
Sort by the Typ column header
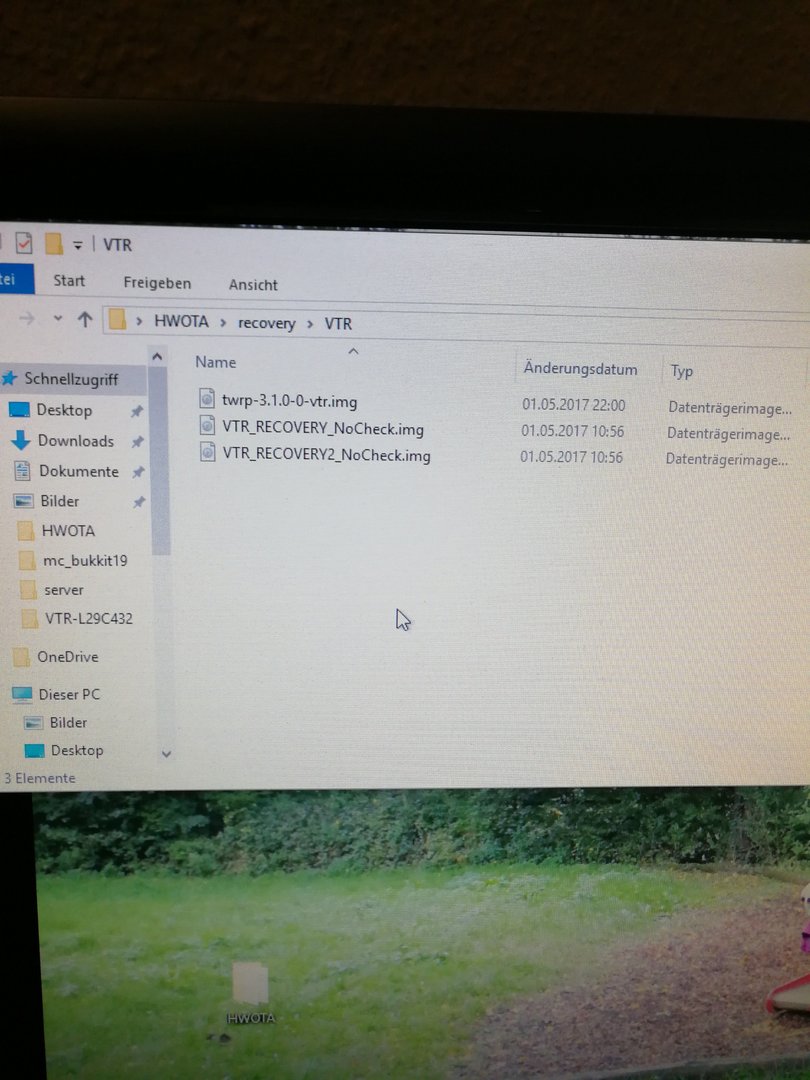(681, 371)
